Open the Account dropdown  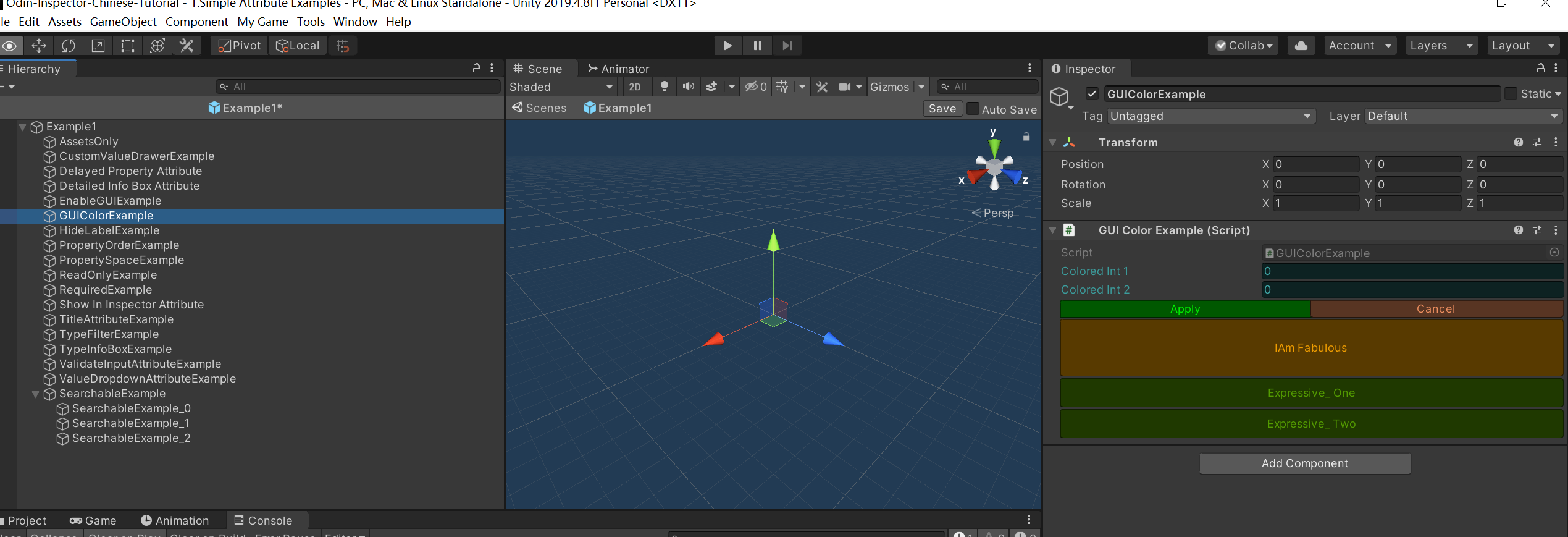click(x=1360, y=46)
